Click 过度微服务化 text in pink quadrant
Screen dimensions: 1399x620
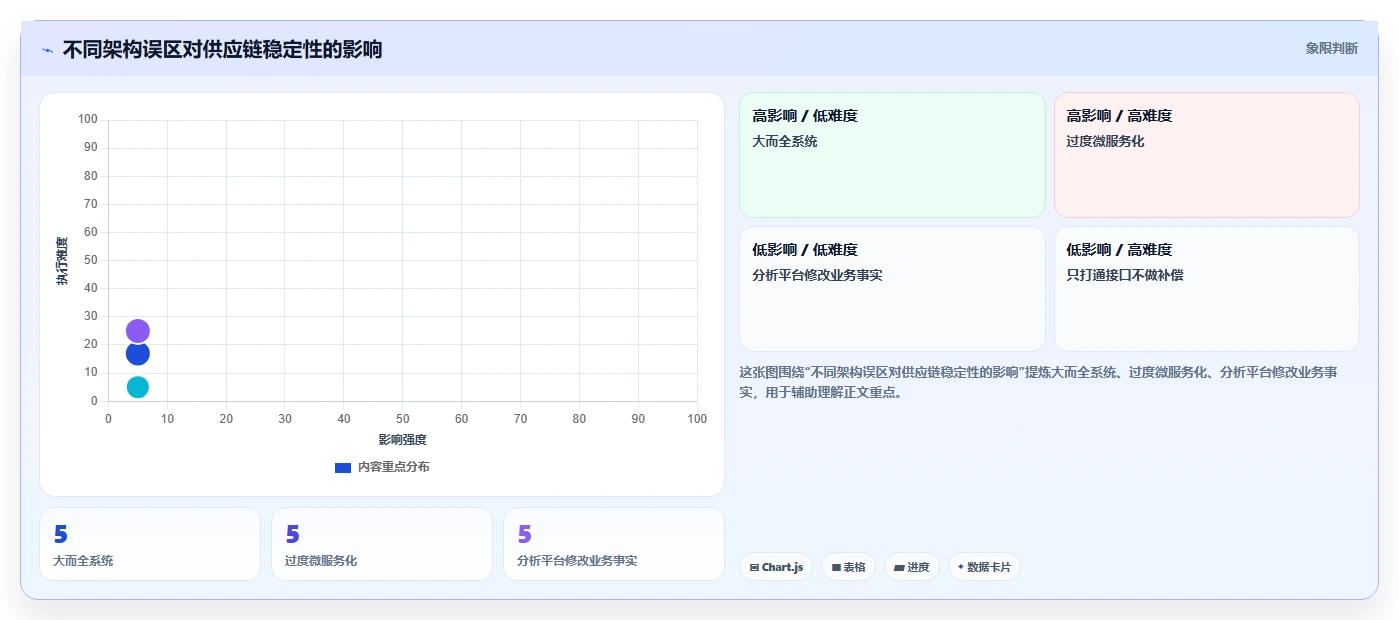pos(1105,141)
